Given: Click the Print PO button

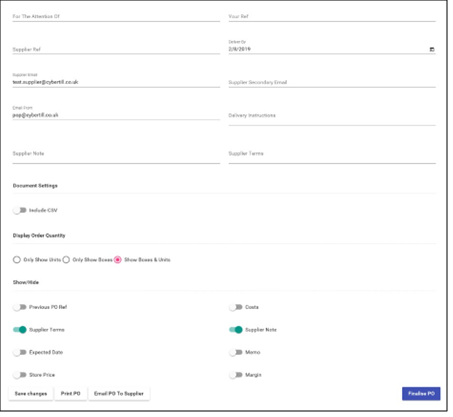Looking at the screenshot, I should coord(71,394).
